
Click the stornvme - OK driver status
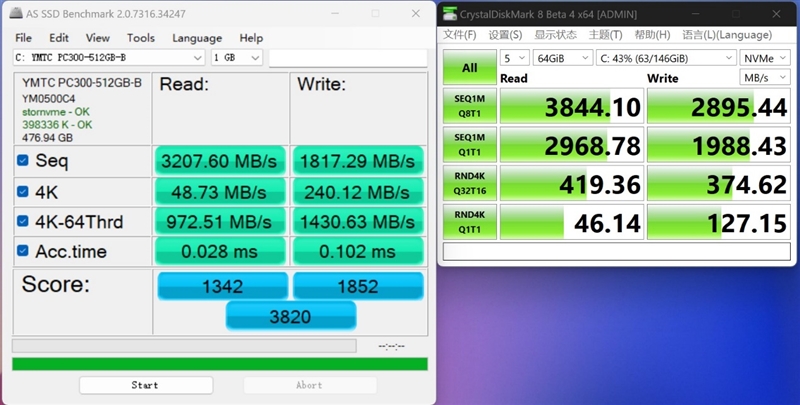click(56, 112)
